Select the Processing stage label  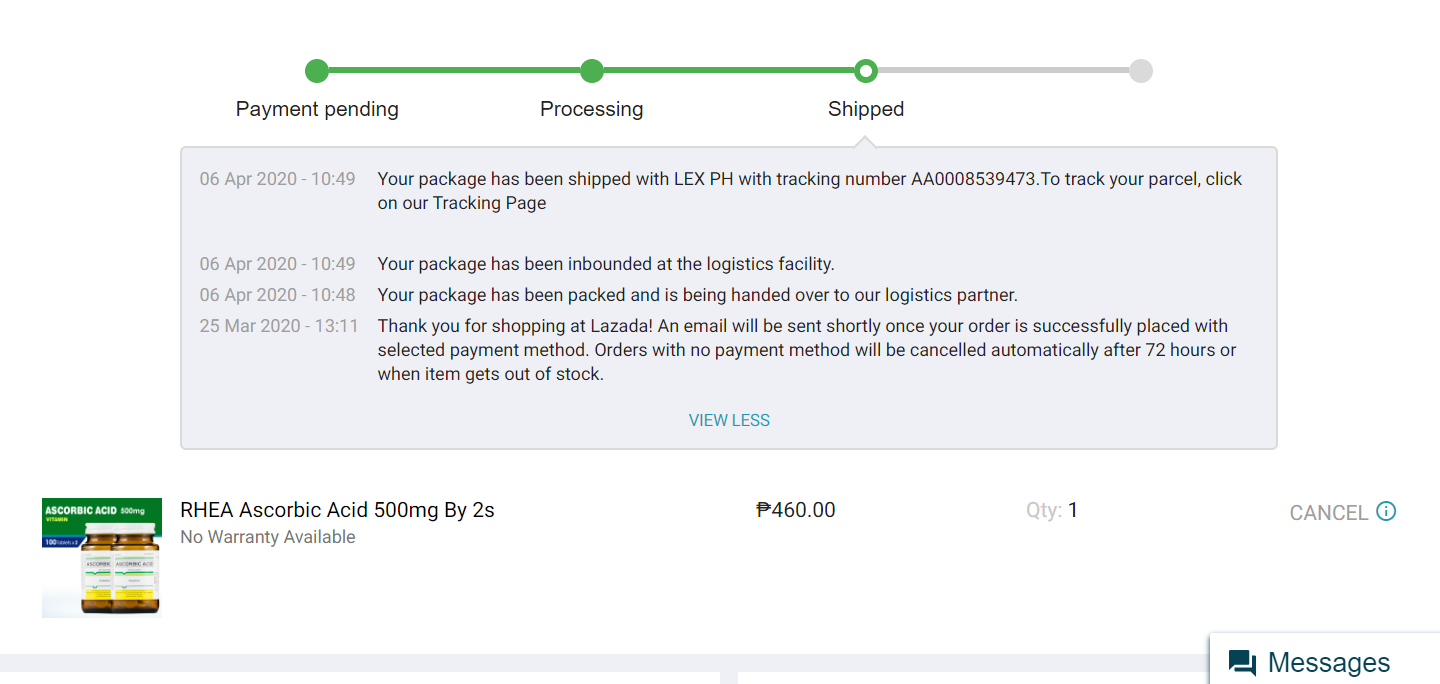(592, 109)
